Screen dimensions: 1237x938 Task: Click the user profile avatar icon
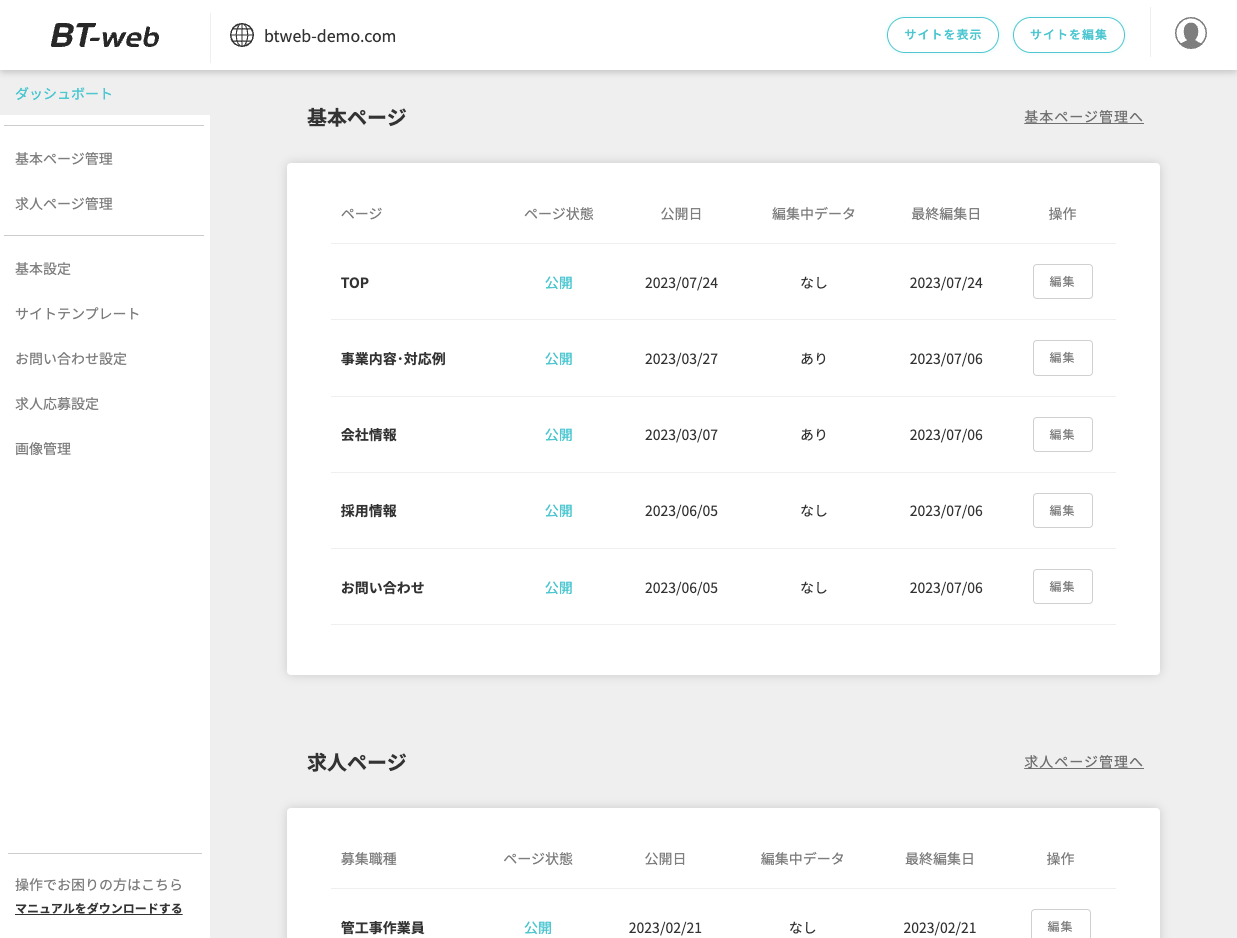pos(1190,34)
